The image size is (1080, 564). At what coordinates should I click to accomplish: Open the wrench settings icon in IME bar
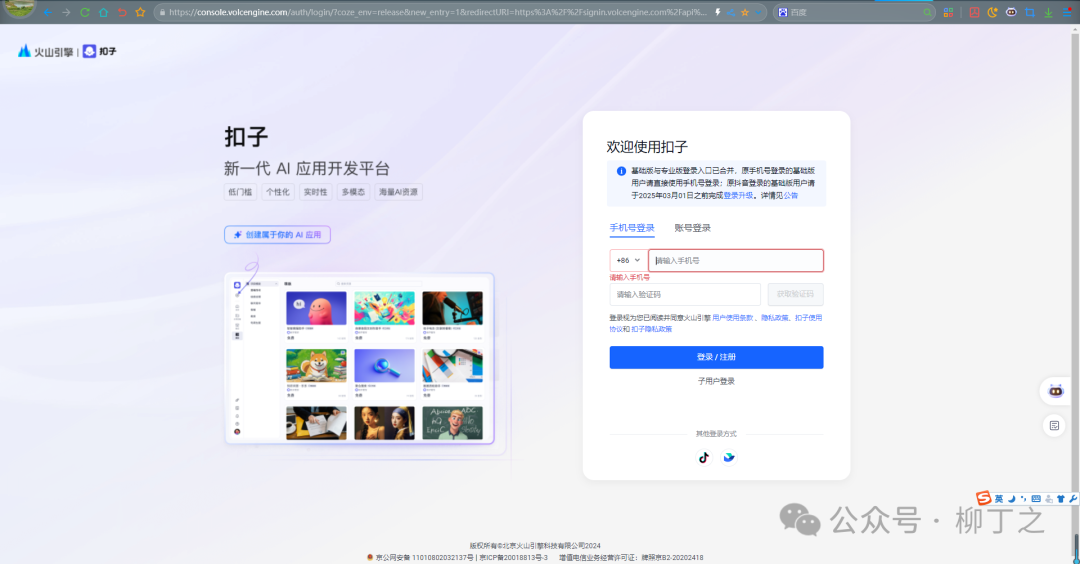tap(1073, 499)
